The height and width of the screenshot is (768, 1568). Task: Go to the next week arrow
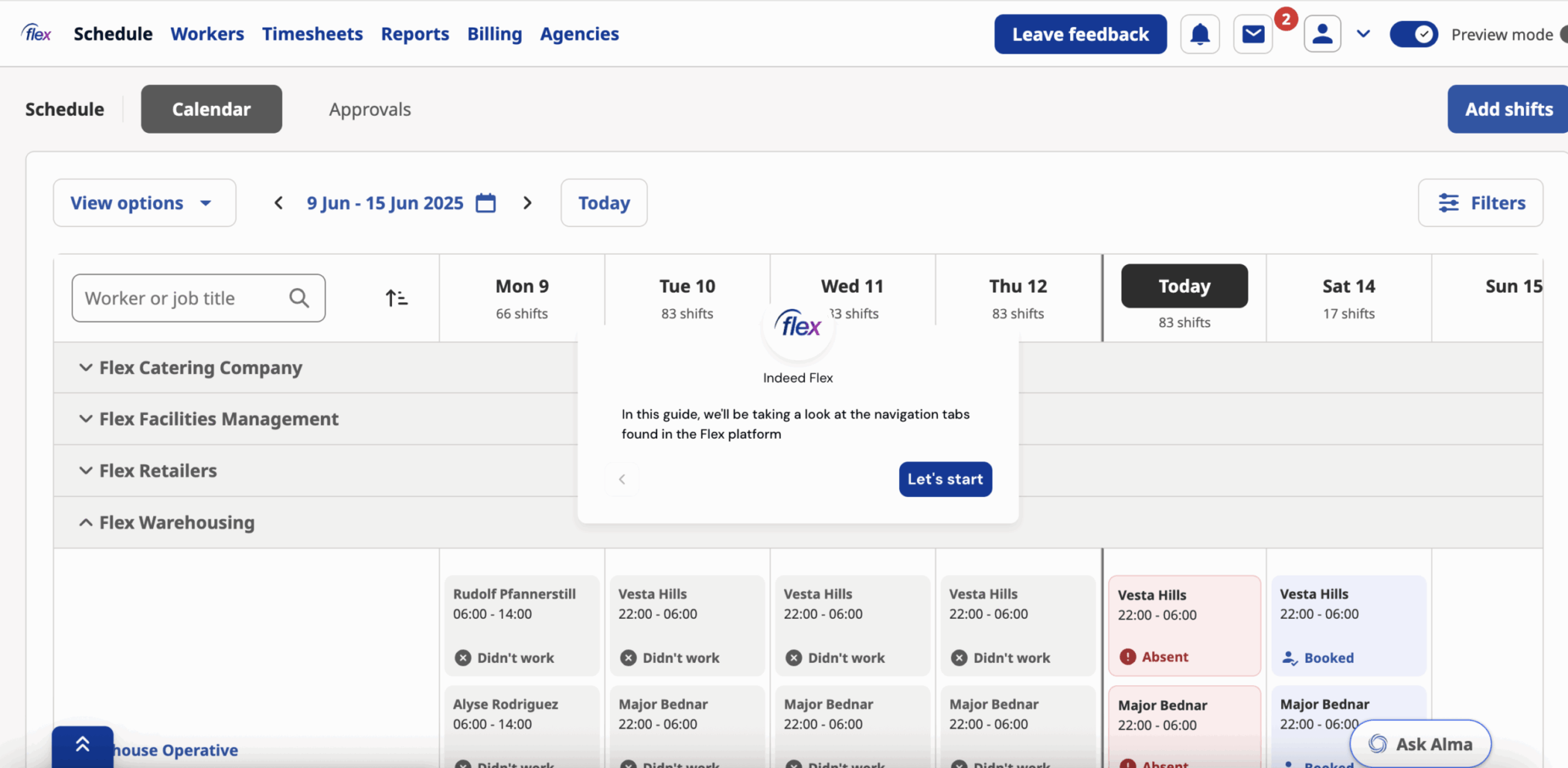tap(527, 203)
